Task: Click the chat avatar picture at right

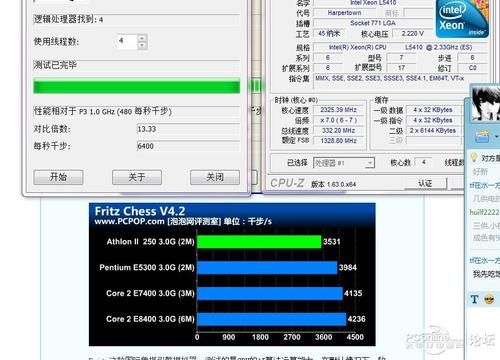Action: (x=486, y=104)
